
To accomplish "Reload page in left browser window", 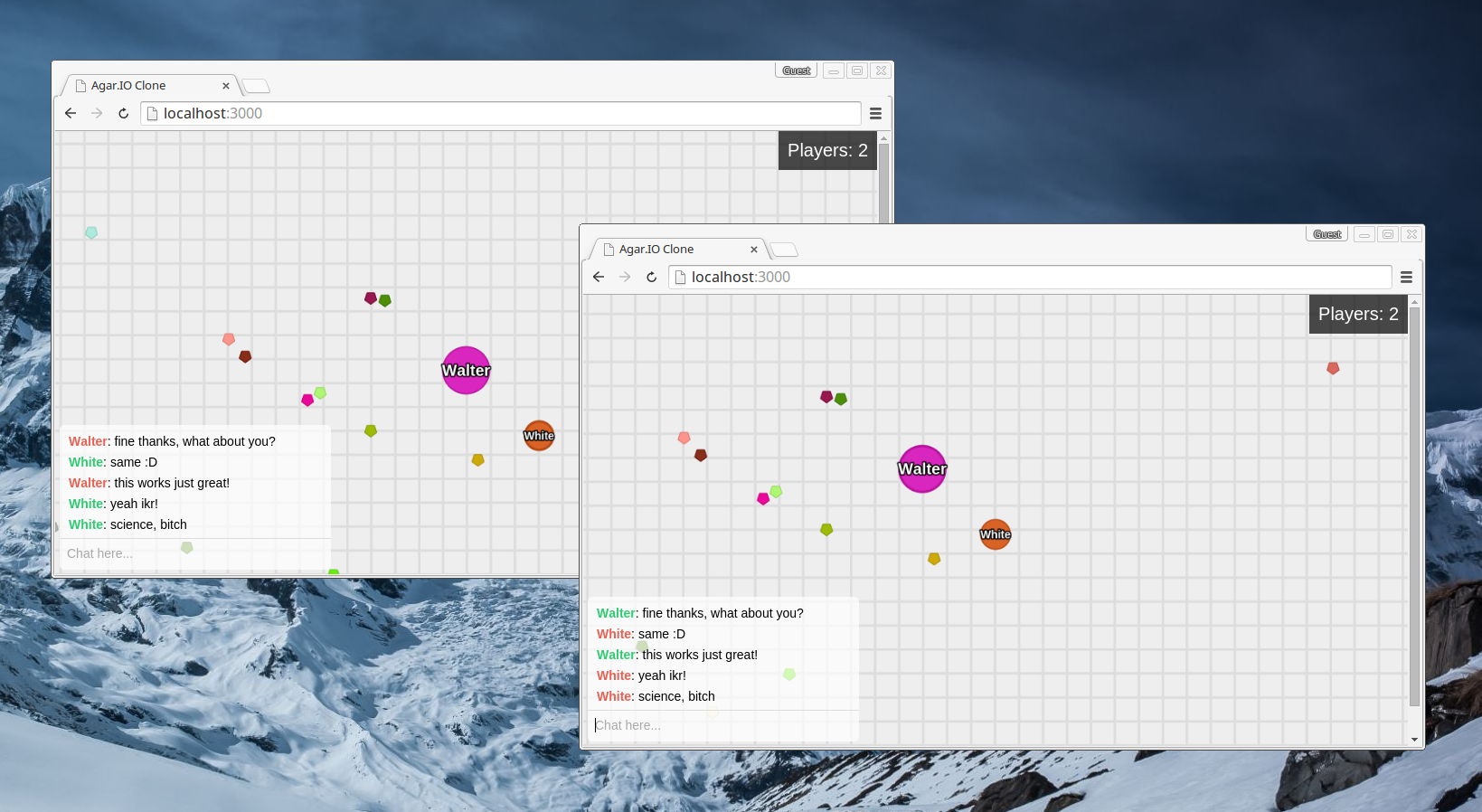I will pos(123,113).
